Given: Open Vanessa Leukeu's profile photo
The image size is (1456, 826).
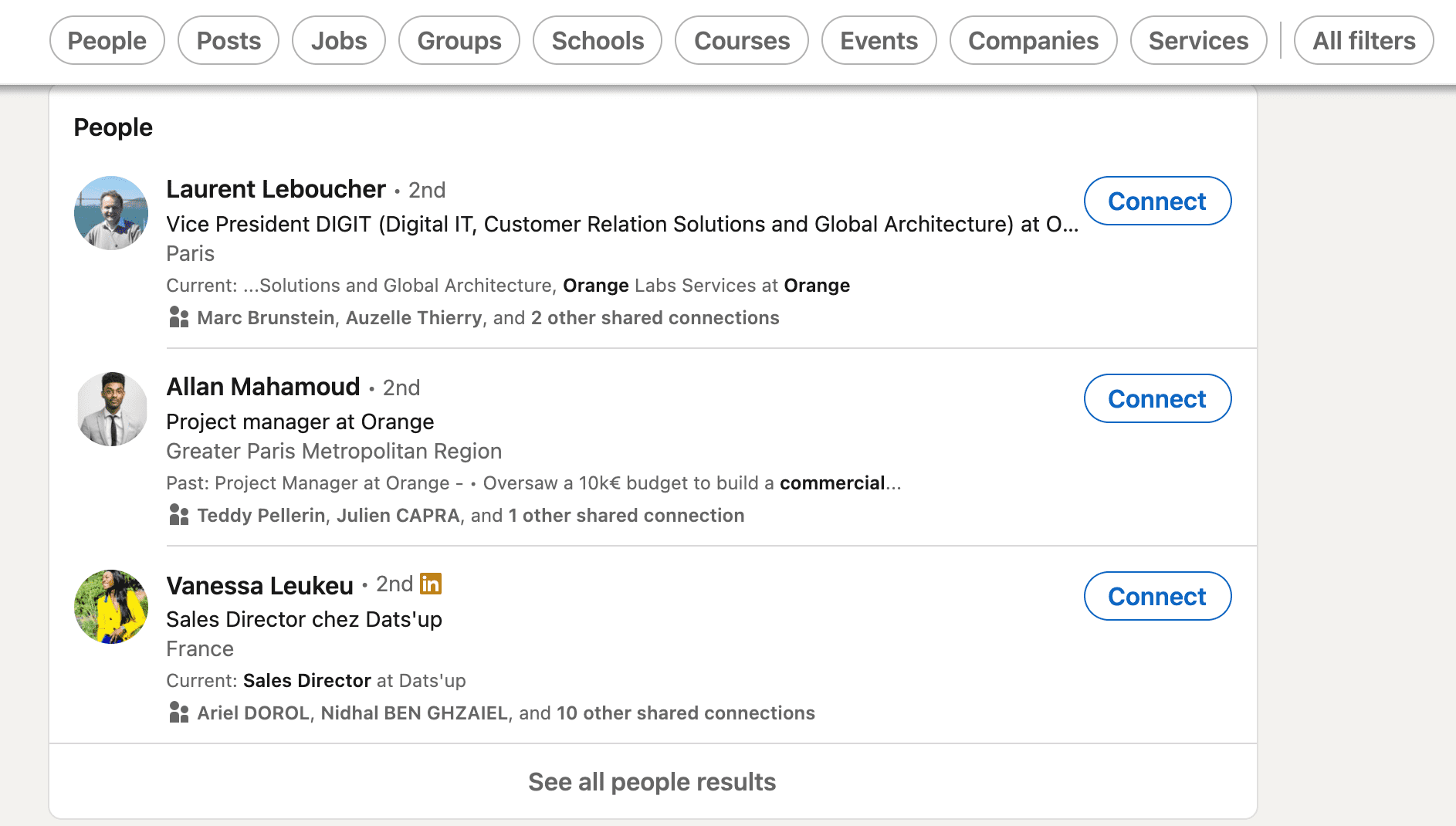Looking at the screenshot, I should [111, 607].
